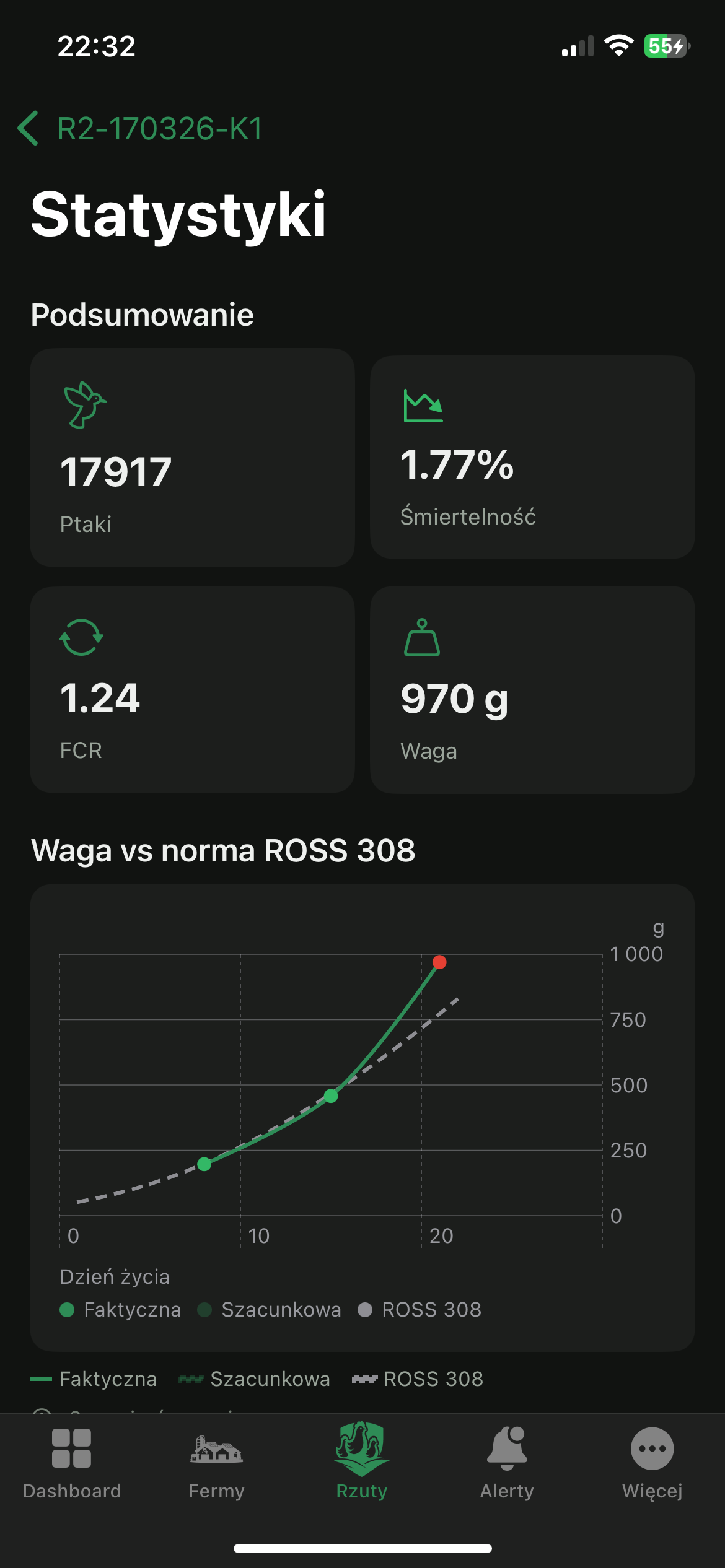Tap the weight scale icon
This screenshot has height=1568, width=725.
[x=422, y=637]
